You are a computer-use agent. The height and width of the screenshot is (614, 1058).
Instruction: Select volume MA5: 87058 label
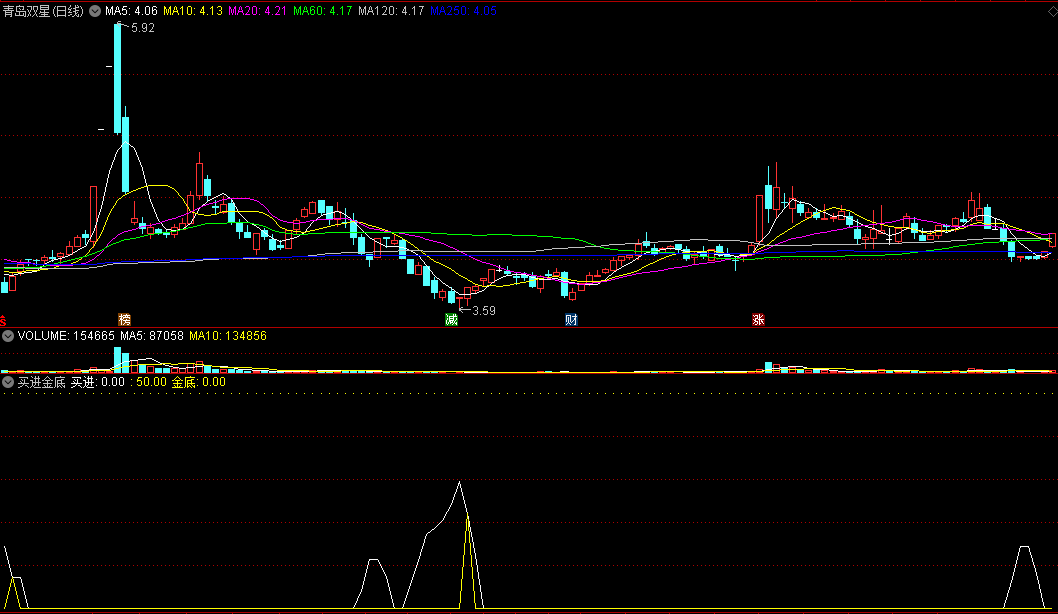tap(152, 336)
